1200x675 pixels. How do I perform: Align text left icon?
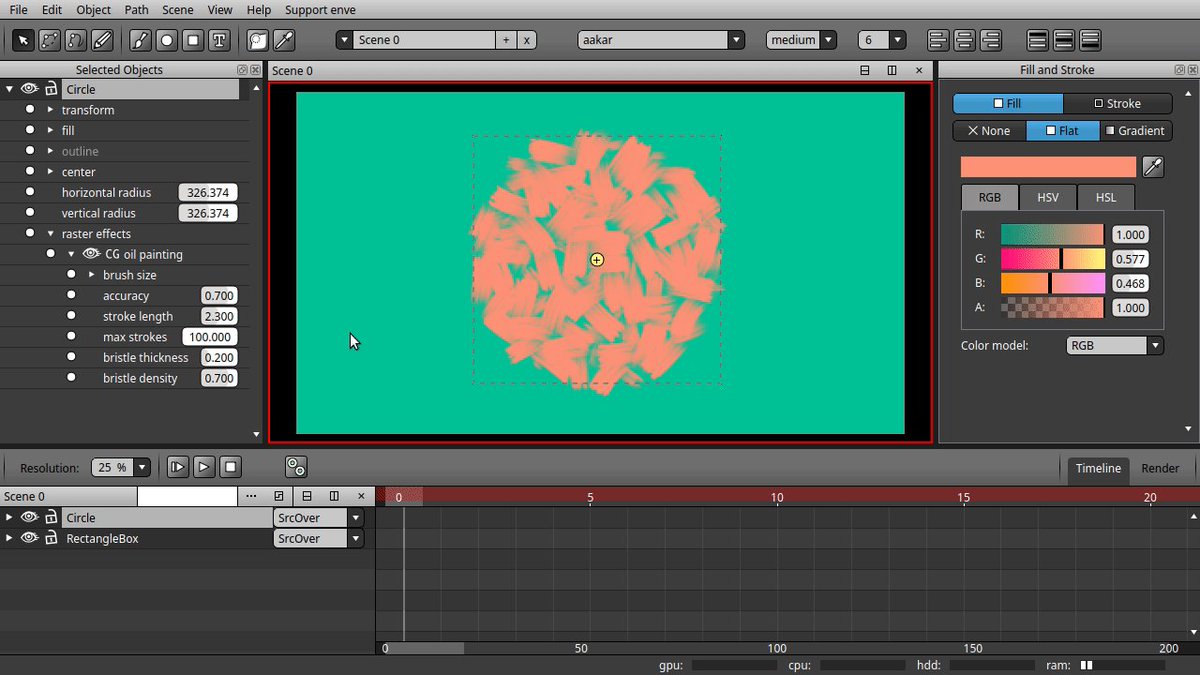(x=938, y=40)
